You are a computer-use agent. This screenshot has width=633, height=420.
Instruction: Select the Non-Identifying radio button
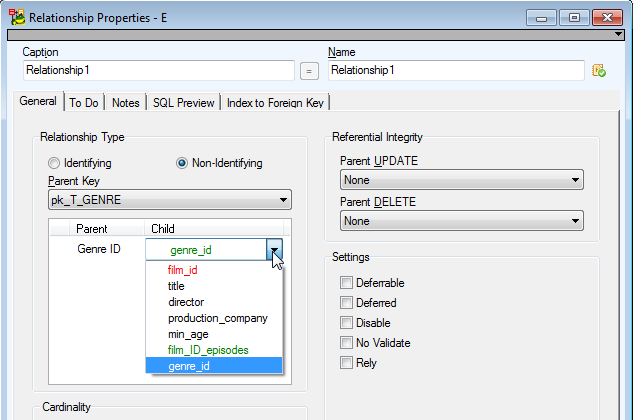pos(182,163)
